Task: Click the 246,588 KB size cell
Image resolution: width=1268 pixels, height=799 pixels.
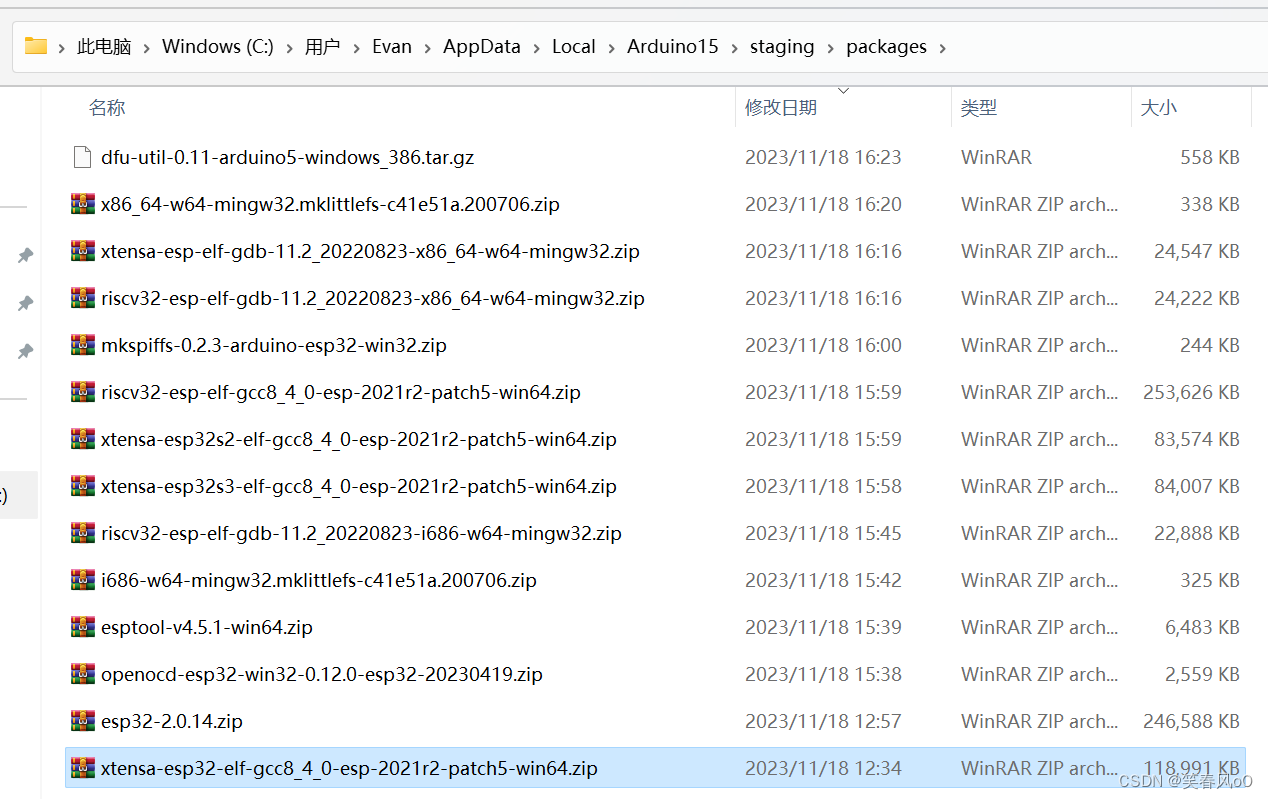Action: coord(1191,721)
